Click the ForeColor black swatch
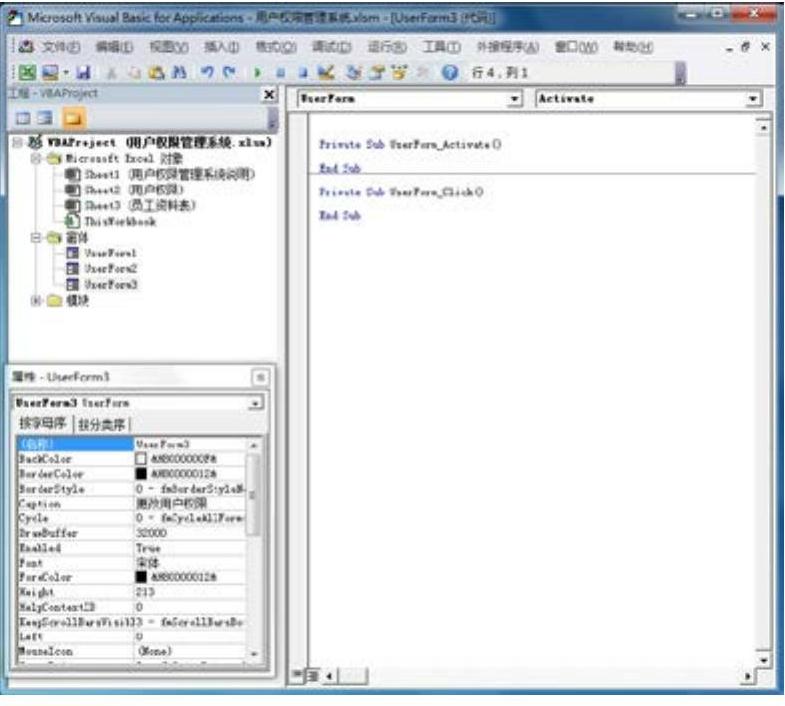The width and height of the screenshot is (785, 706). (141, 577)
